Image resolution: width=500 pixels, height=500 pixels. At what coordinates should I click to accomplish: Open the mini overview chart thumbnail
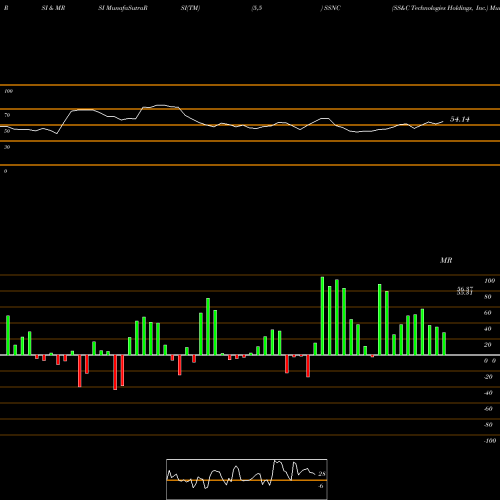tap(247, 479)
